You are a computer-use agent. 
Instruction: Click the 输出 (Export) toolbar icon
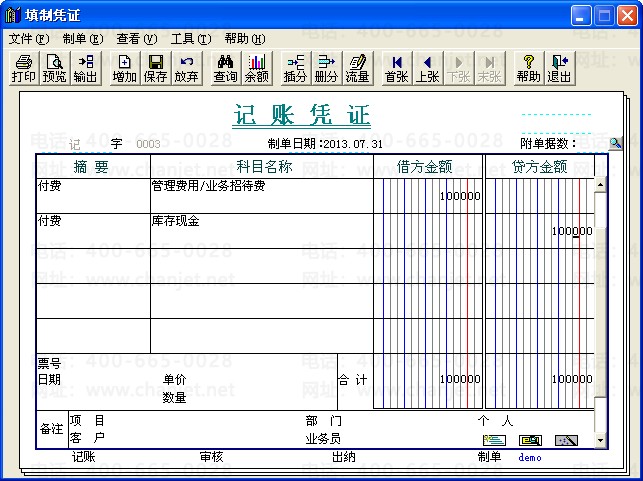point(86,68)
